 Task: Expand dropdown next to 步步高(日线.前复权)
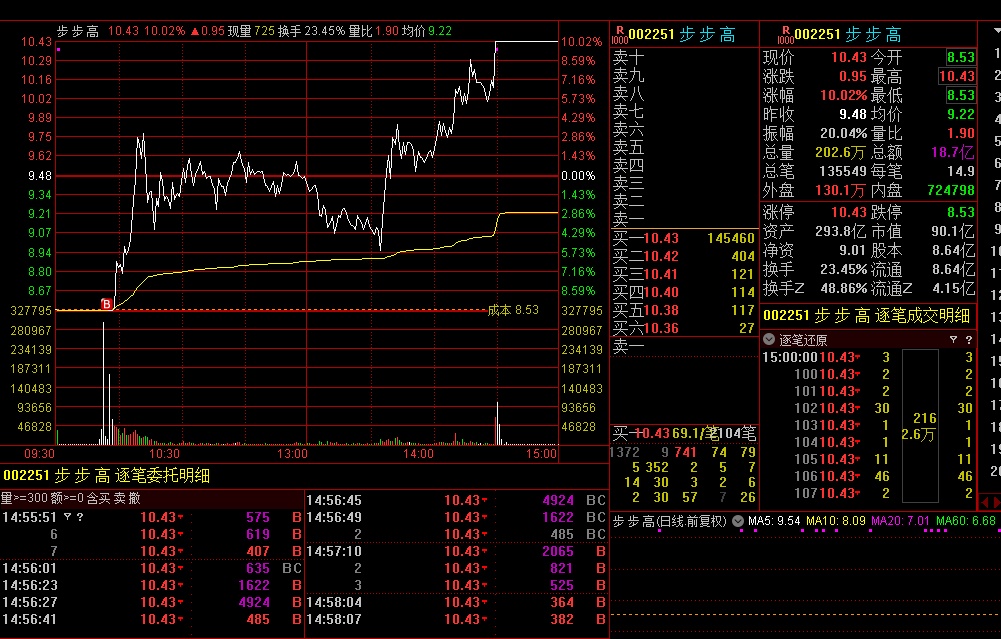(738, 521)
